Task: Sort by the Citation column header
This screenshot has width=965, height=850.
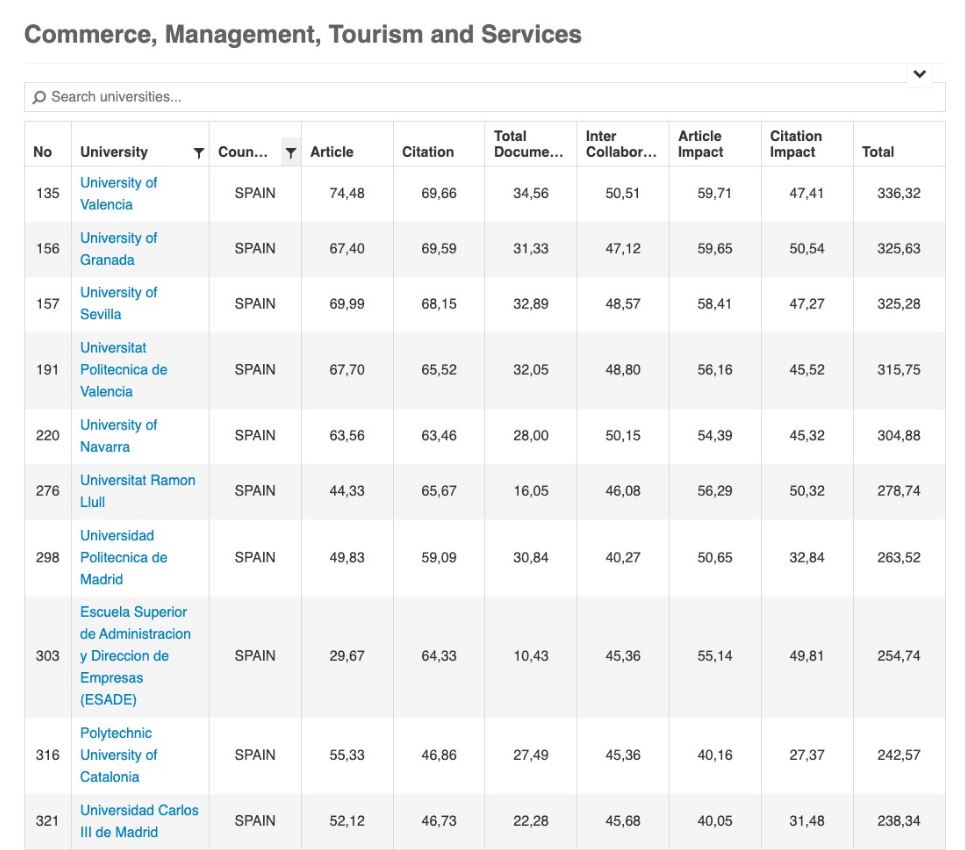Action: [x=428, y=152]
